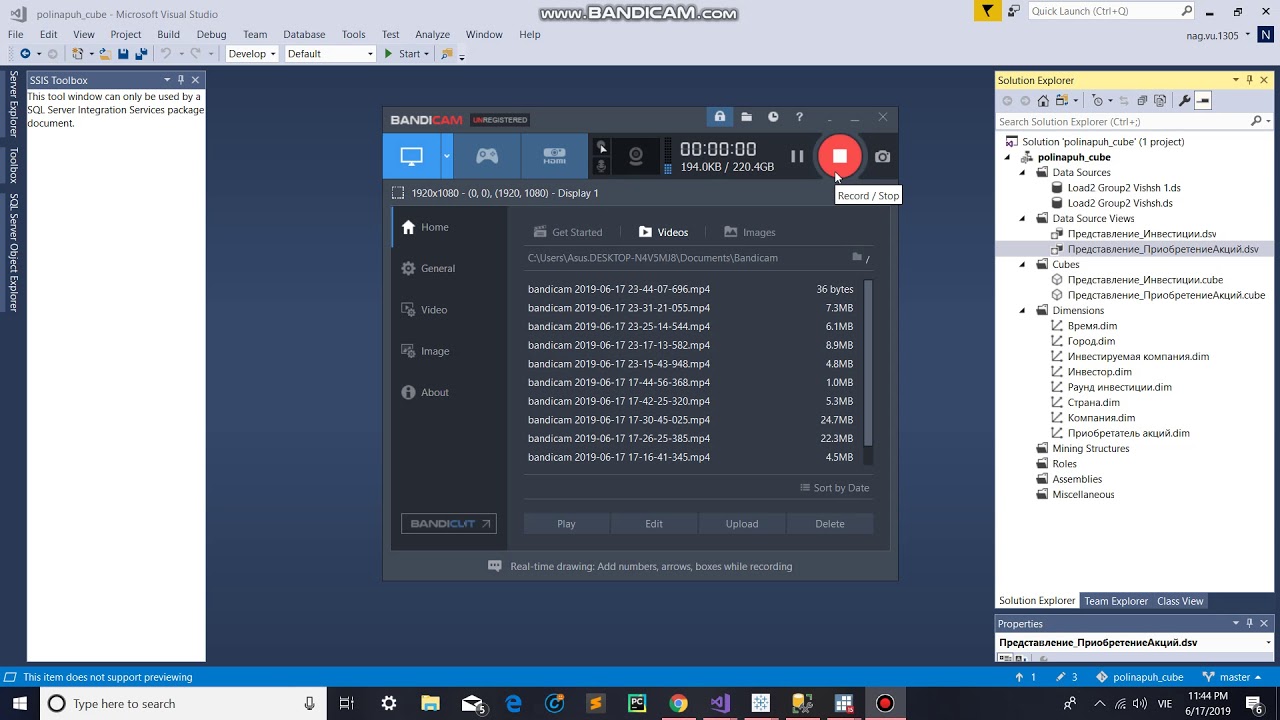
Task: Open Settings gear in Windows taskbar
Action: tap(389, 704)
